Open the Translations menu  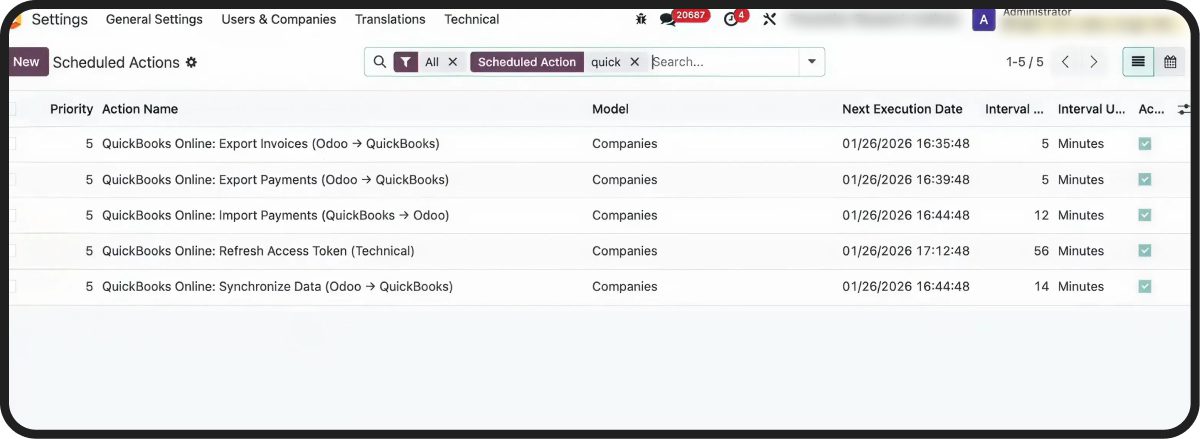pyautogui.click(x=390, y=19)
